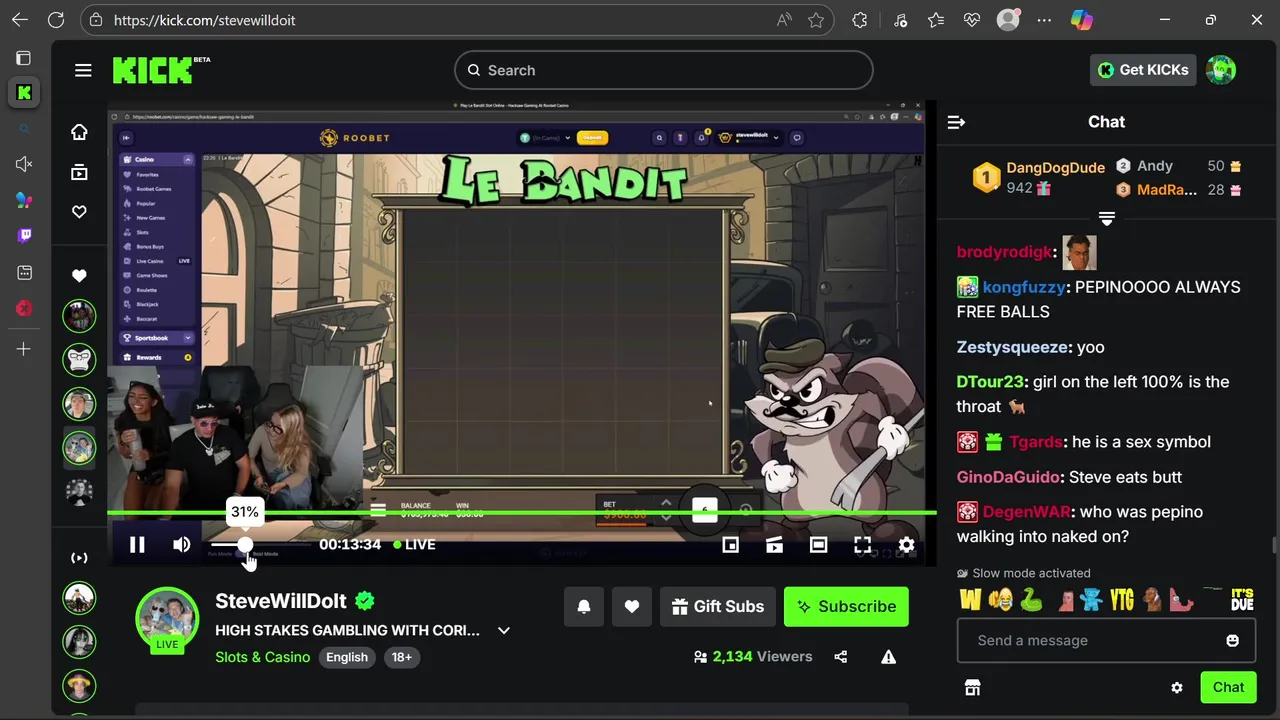The image size is (1280, 720).
Task: Toggle theater mode
Action: [818, 544]
